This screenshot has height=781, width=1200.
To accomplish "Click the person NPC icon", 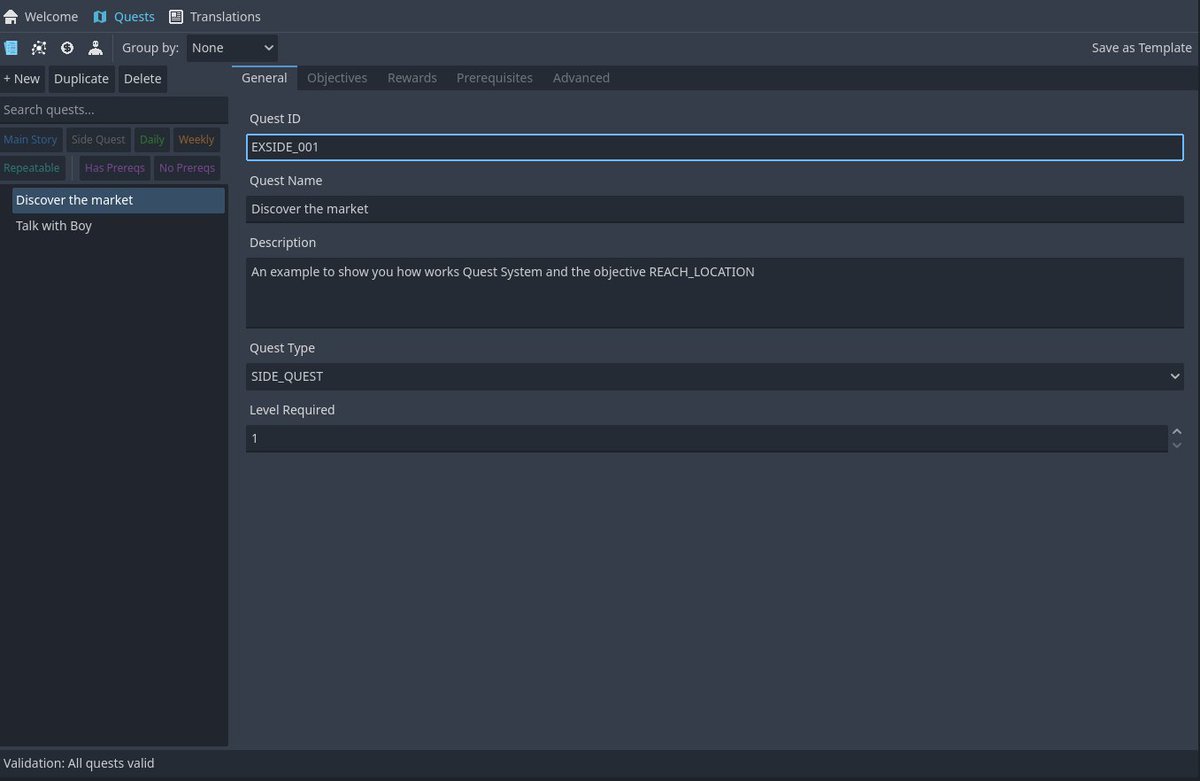I will coord(95,48).
